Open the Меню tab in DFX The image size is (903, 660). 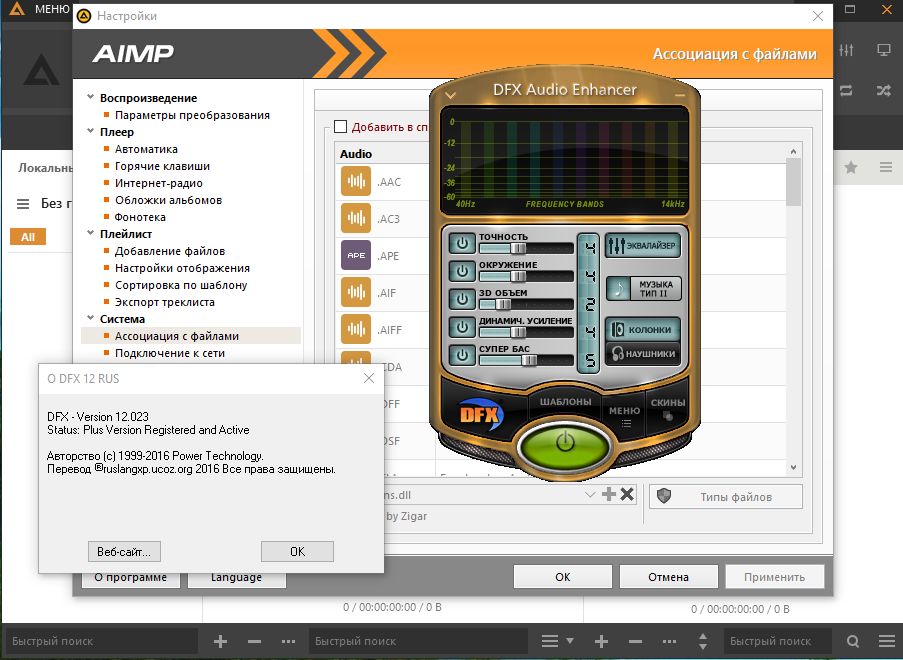point(625,415)
